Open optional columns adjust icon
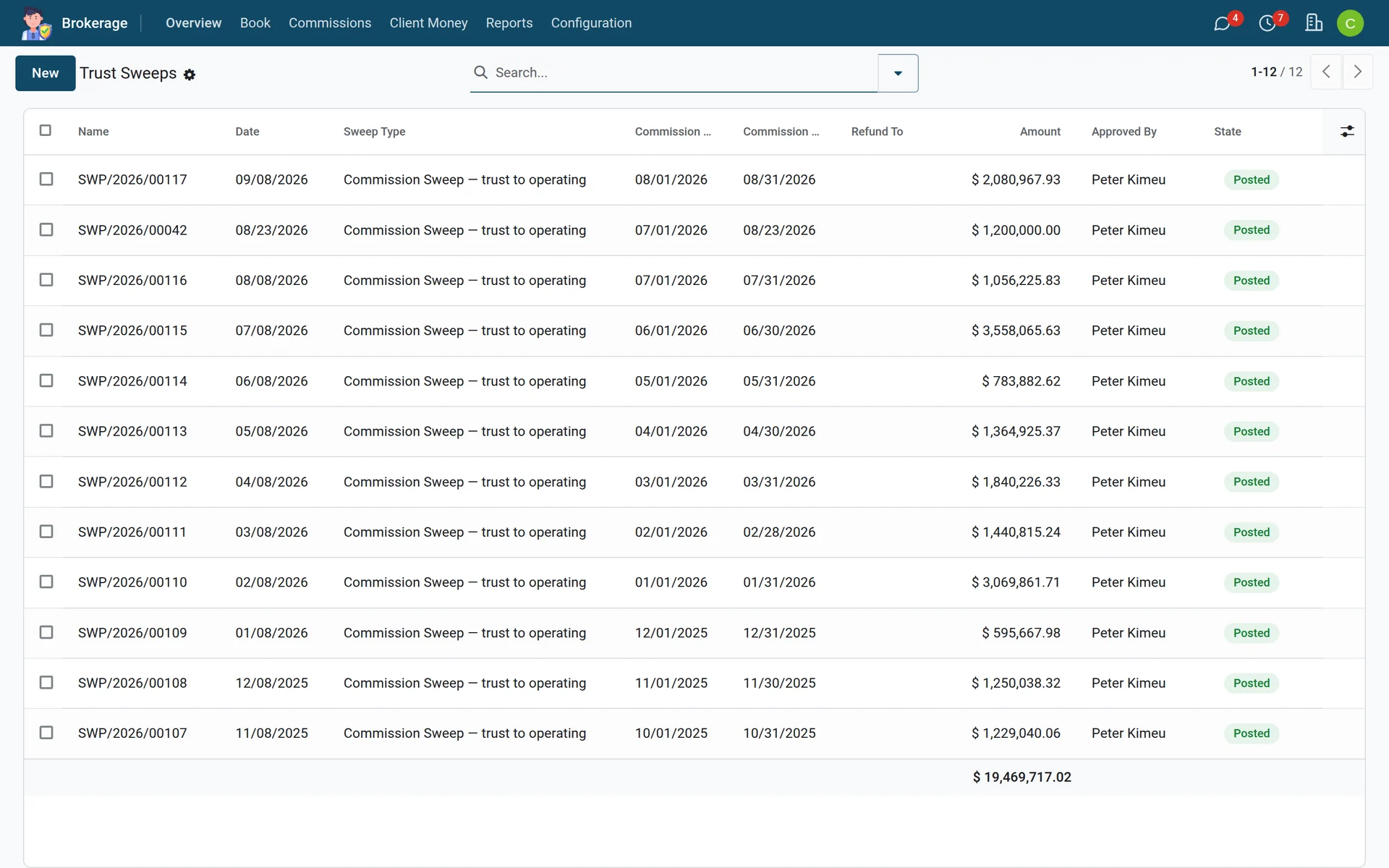The image size is (1389, 868). tap(1347, 132)
